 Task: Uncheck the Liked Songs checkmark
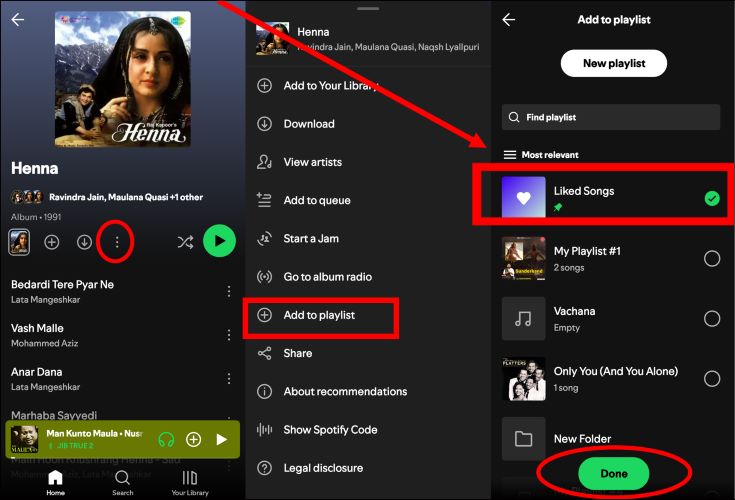712,198
